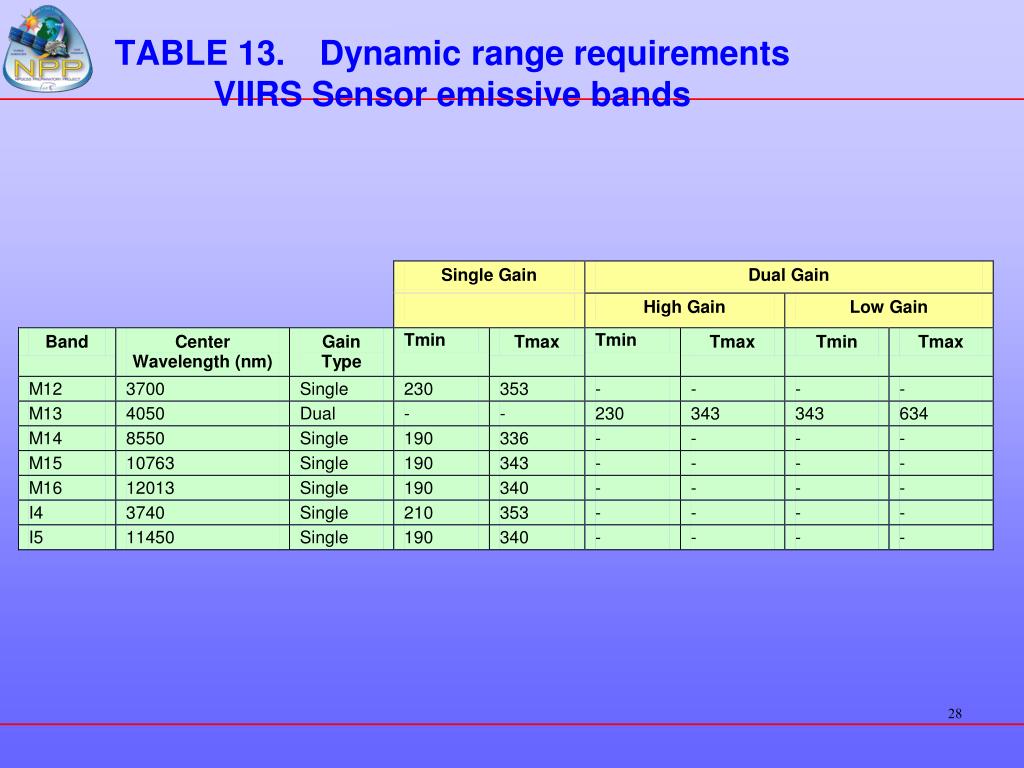Select the 'High Gain' sub-header
This screenshot has width=1024, height=768.
pyautogui.click(x=684, y=308)
